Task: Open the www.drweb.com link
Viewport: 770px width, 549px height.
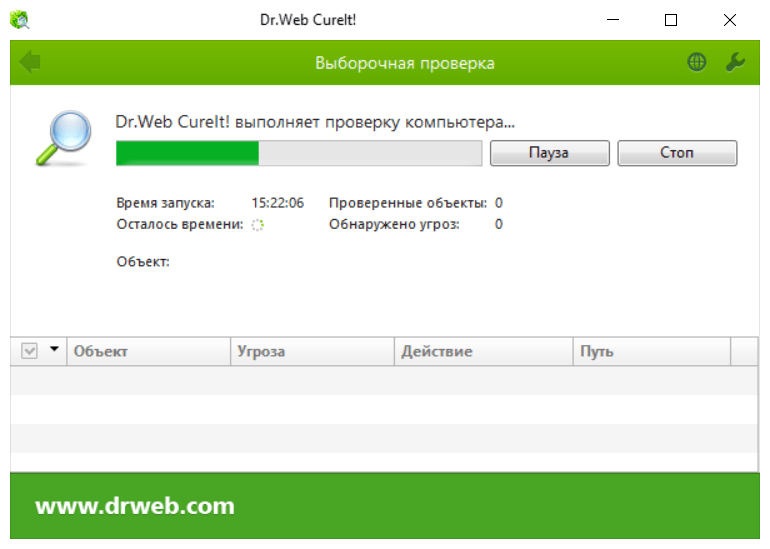Action: click(135, 506)
